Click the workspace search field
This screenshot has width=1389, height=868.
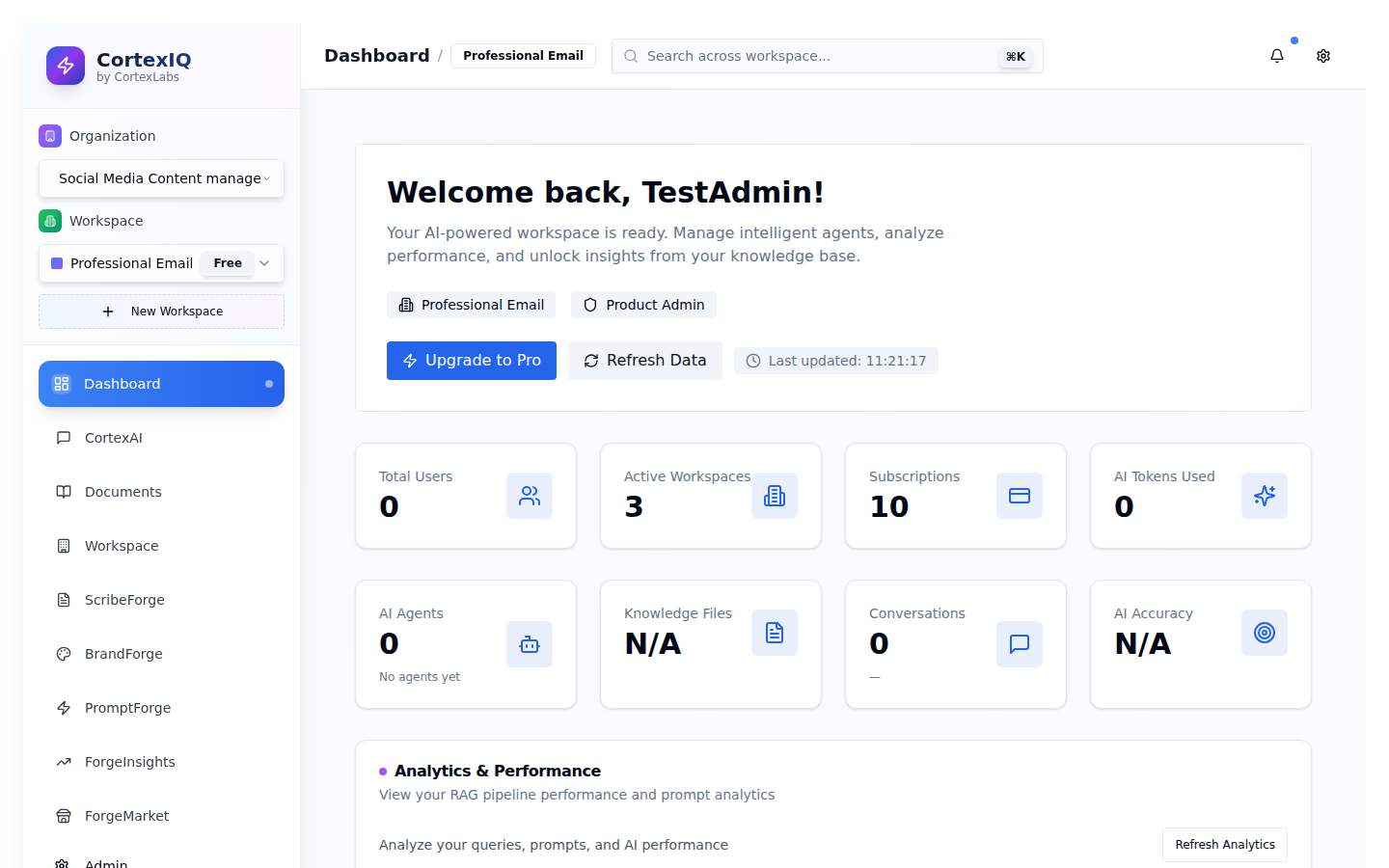(x=828, y=56)
